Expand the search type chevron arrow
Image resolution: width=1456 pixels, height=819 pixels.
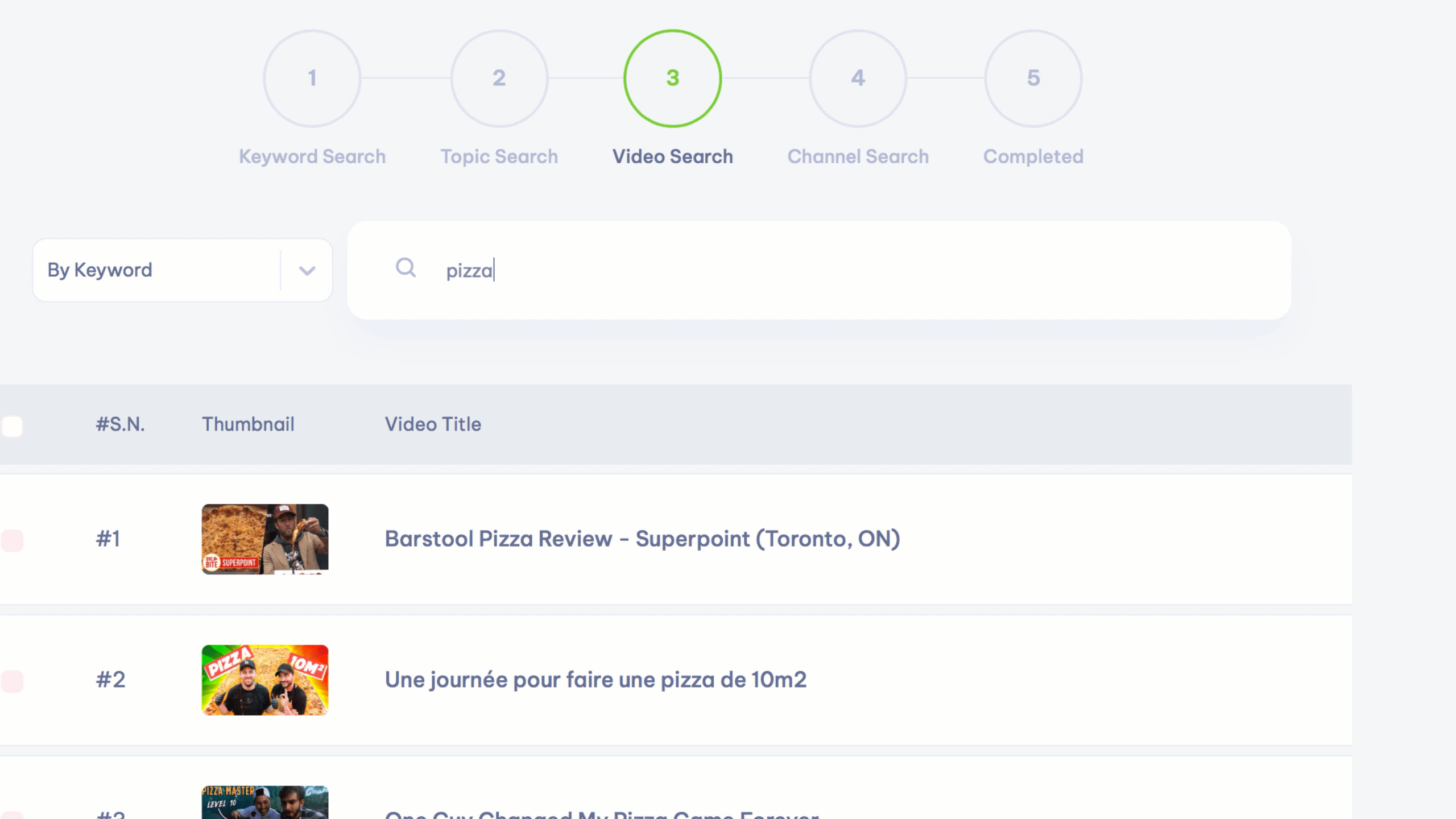click(x=307, y=271)
